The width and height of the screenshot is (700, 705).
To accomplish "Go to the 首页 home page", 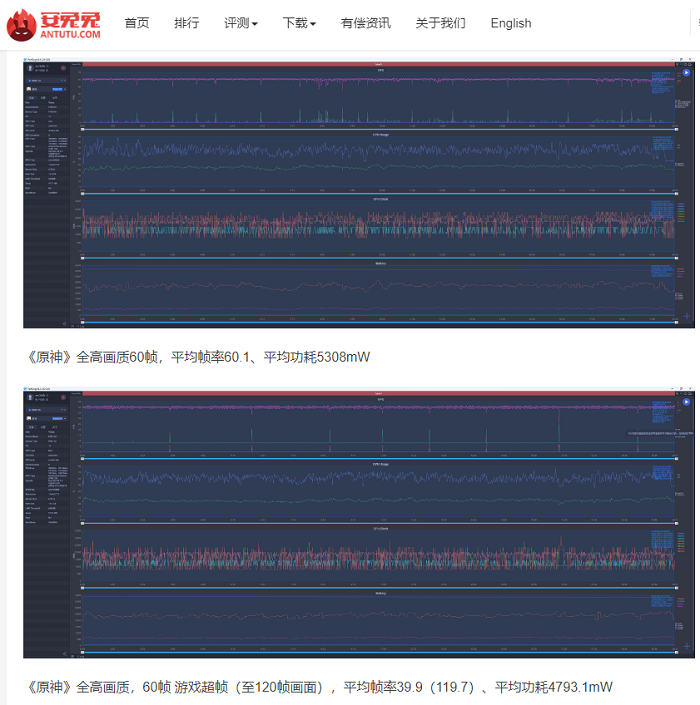I will tap(137, 23).
